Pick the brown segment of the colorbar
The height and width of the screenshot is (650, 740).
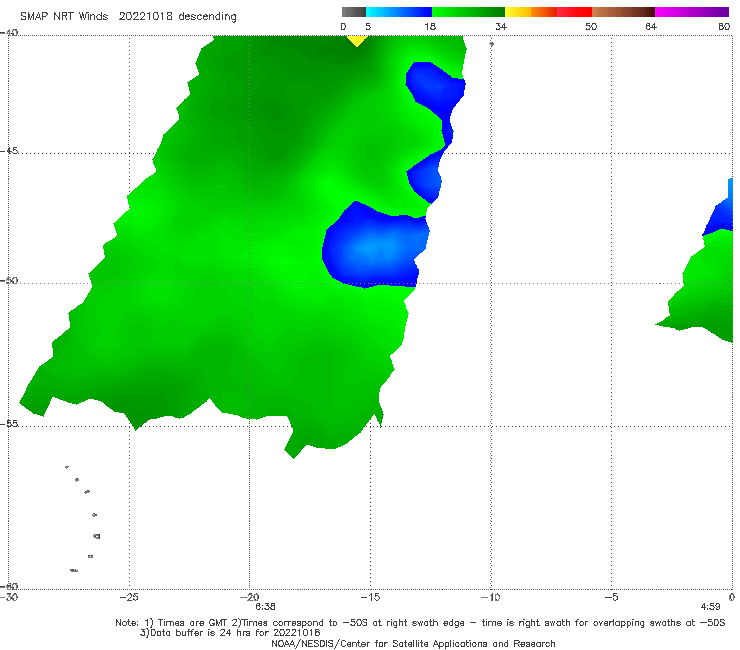tap(623, 12)
